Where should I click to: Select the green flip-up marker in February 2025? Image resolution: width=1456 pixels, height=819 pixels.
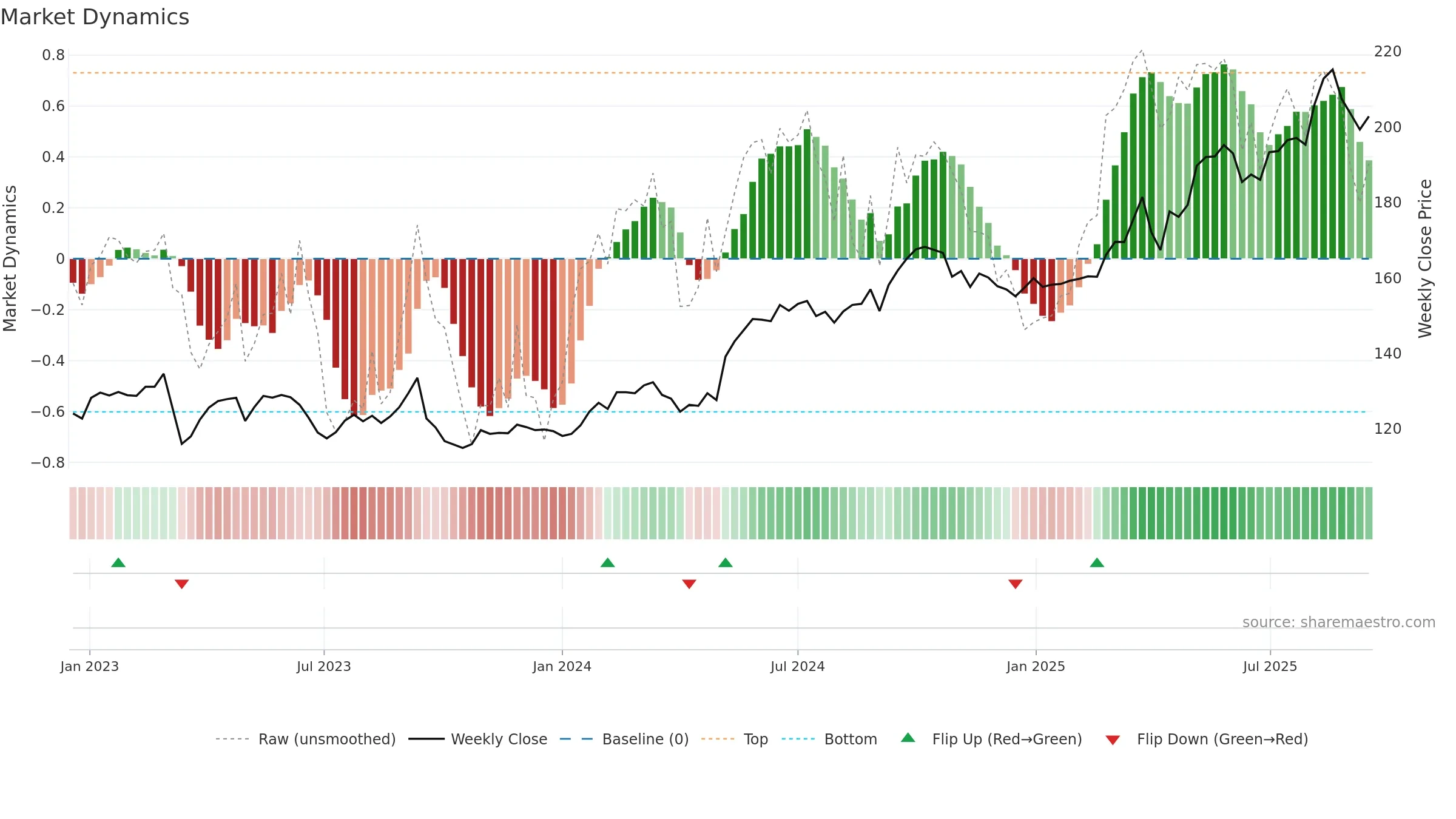click(x=1097, y=562)
